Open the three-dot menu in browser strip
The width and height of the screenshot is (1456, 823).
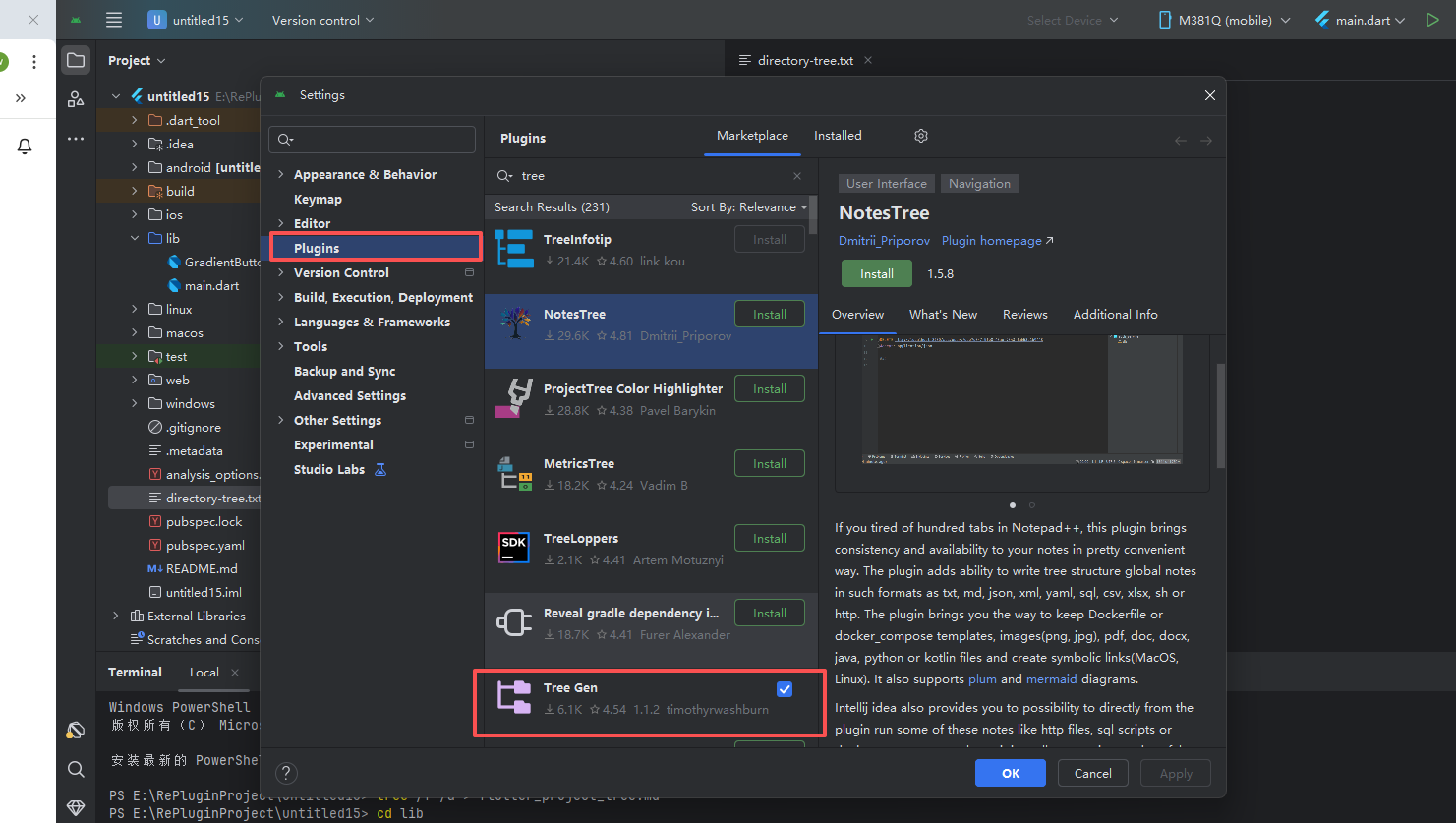(34, 62)
